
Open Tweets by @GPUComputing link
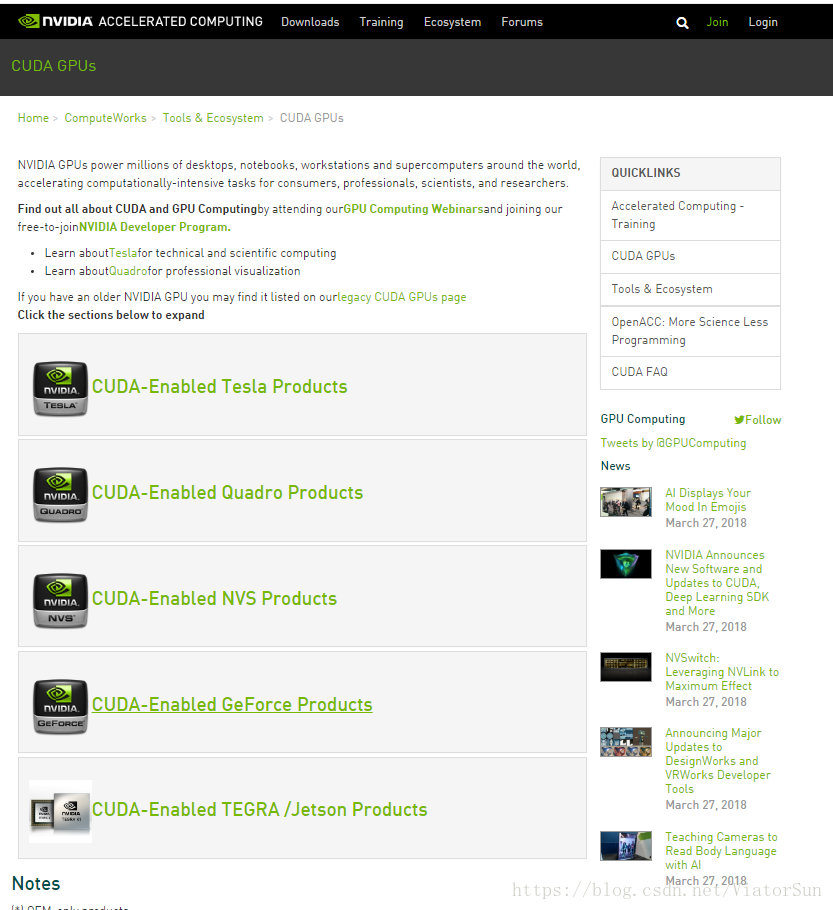coord(673,443)
